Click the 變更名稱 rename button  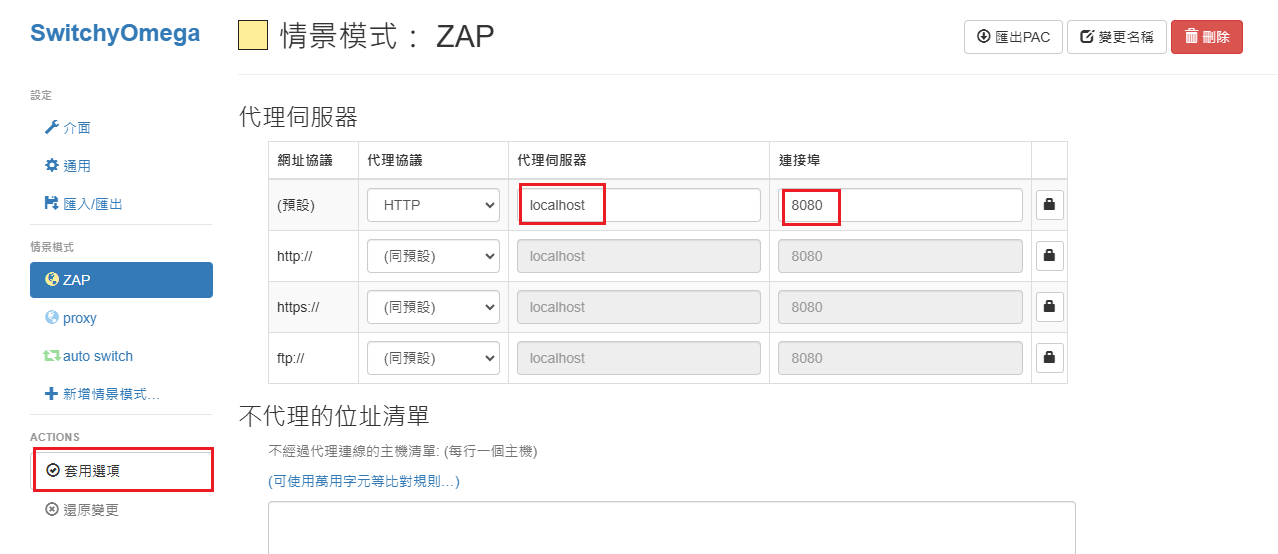[x=1116, y=37]
